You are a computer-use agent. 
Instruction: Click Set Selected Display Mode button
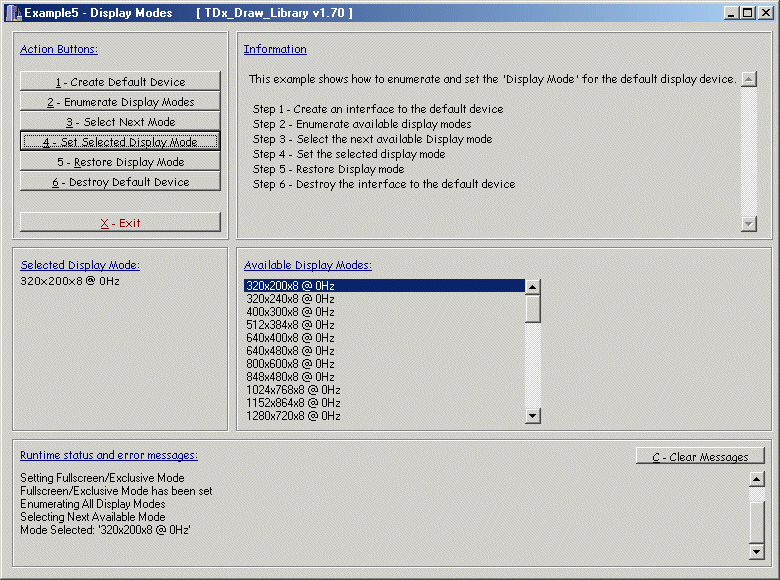click(120, 142)
